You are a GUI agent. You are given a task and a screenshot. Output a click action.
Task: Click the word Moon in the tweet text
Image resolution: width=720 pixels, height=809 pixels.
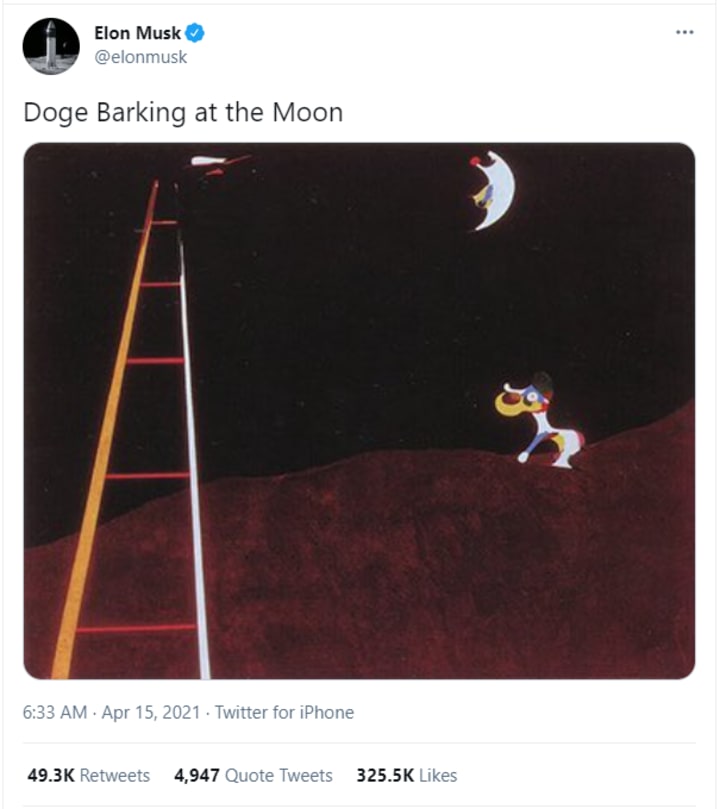tap(307, 112)
